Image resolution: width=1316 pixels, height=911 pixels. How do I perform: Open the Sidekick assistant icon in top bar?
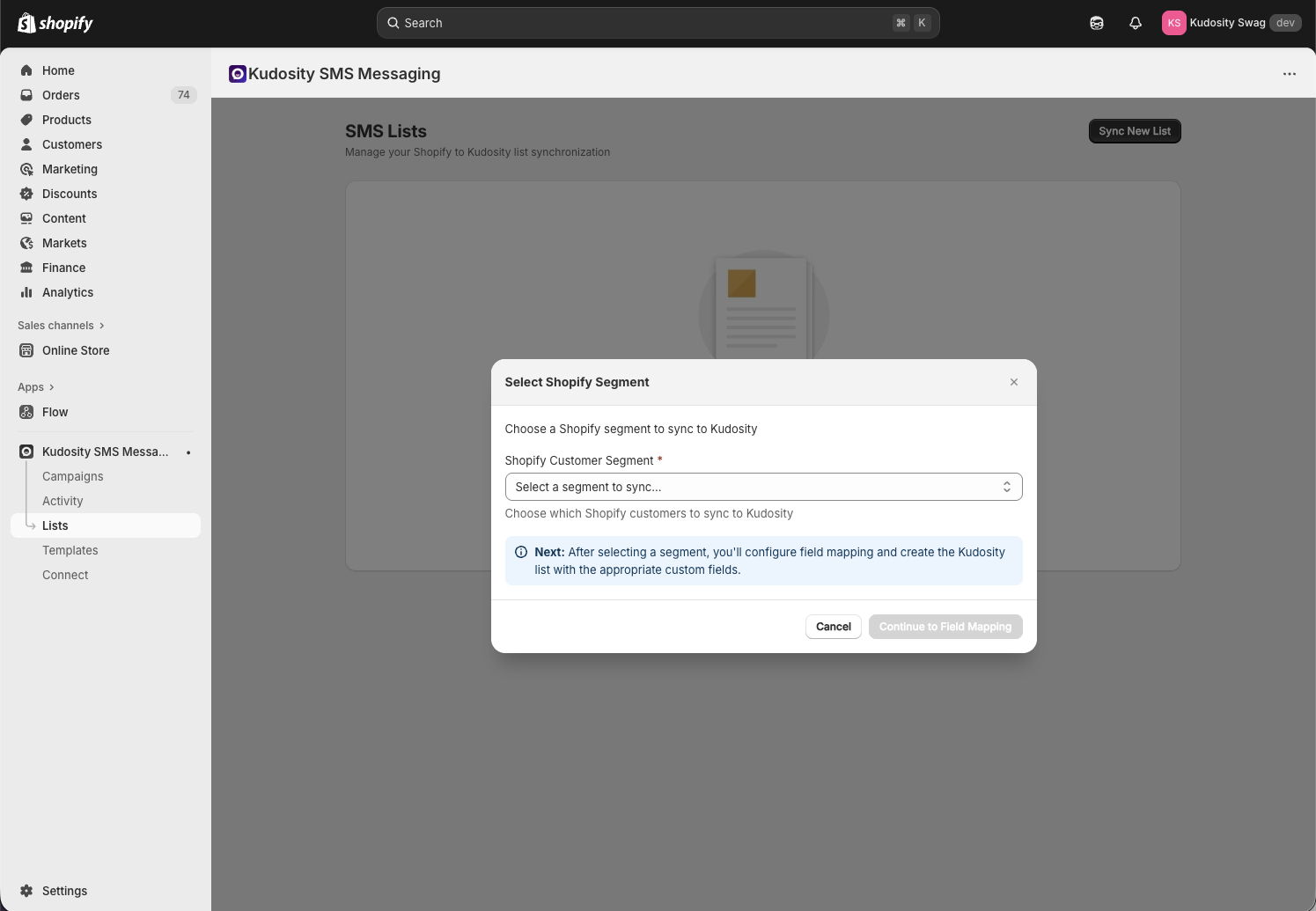[1097, 23]
